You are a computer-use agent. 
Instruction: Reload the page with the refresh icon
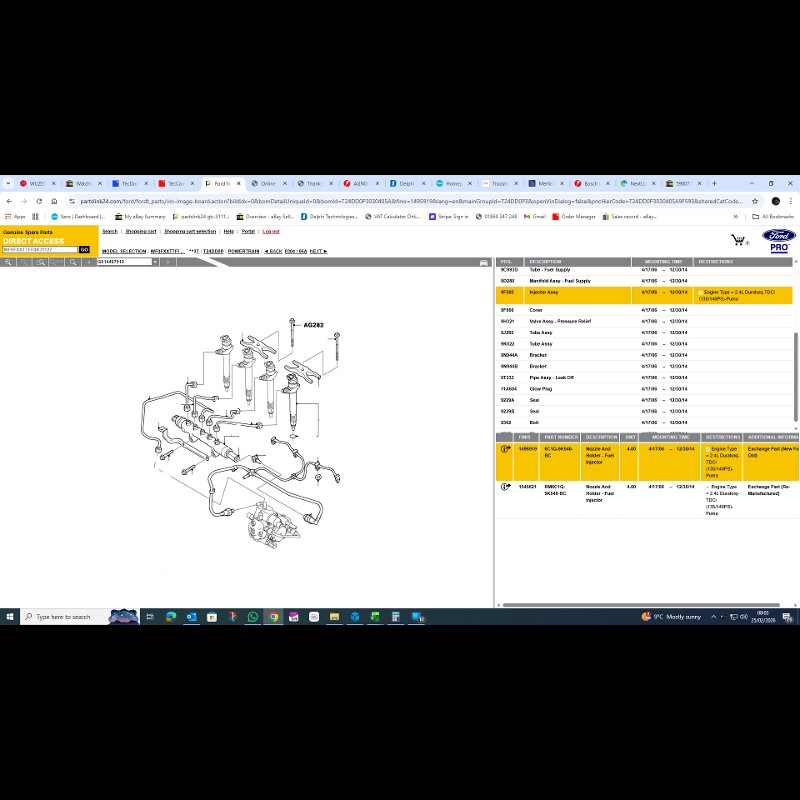coord(39,201)
